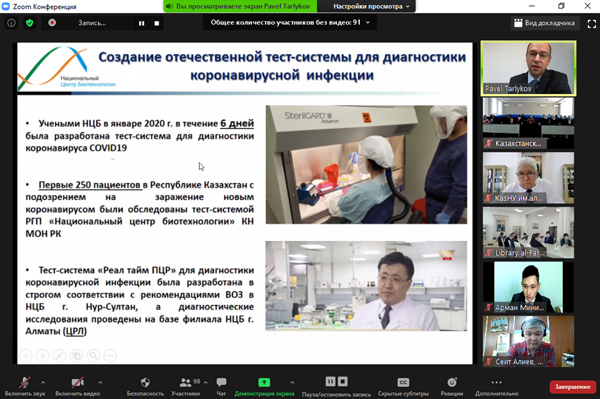
Task: Click the slide all-slides view control
Action: click(x=76, y=356)
